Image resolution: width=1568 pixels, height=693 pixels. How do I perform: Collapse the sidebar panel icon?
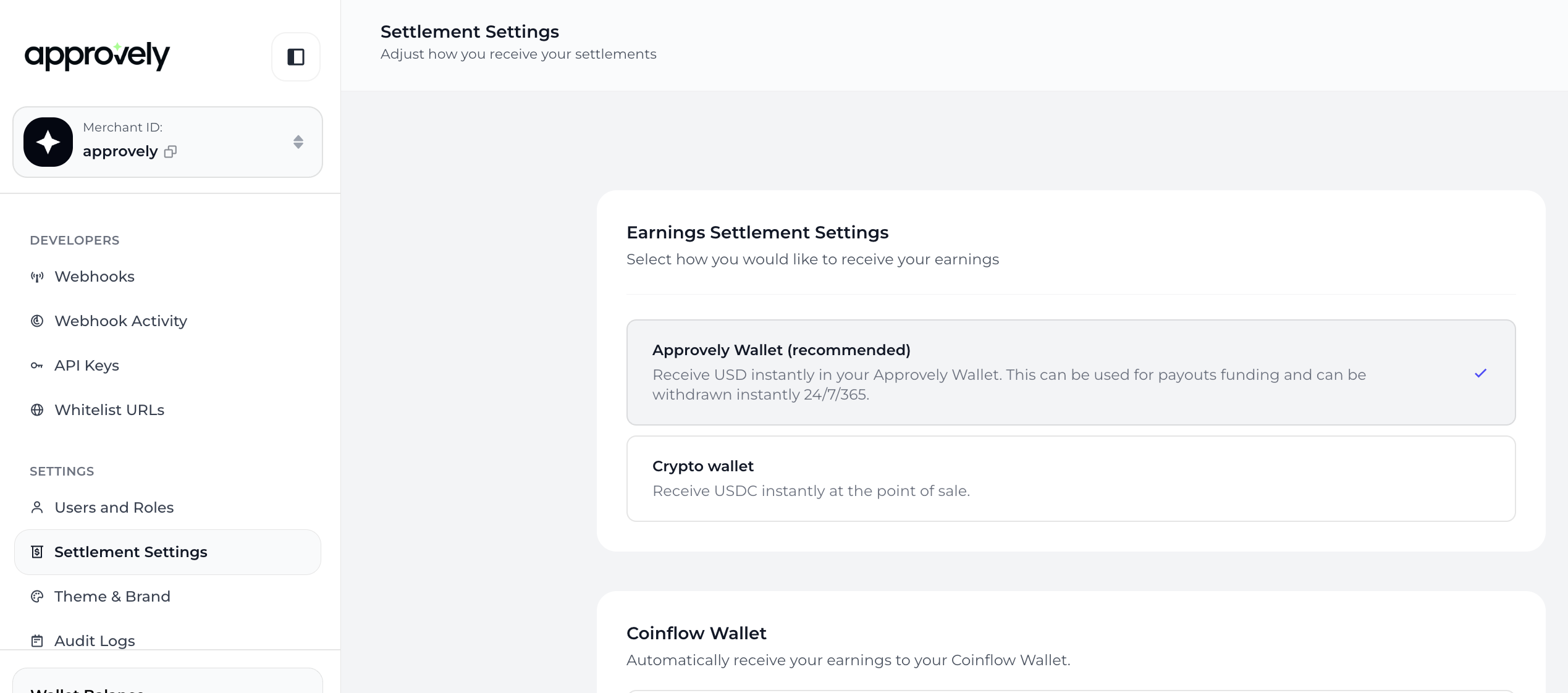[296, 57]
